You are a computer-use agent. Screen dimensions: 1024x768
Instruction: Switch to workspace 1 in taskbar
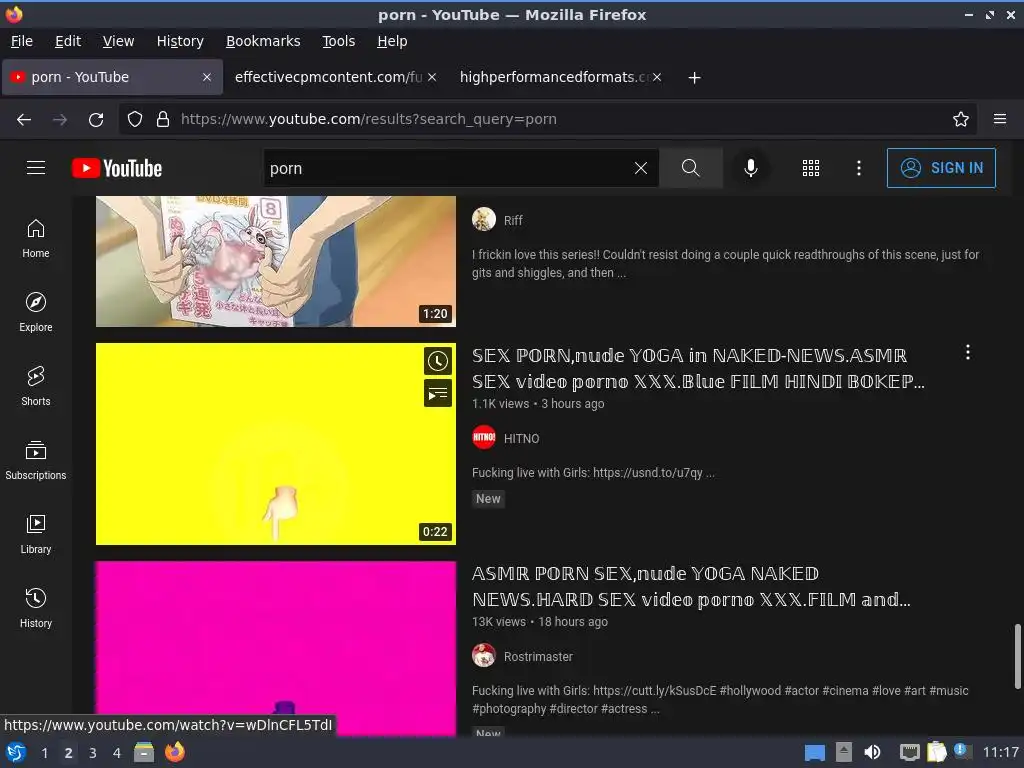pos(44,753)
